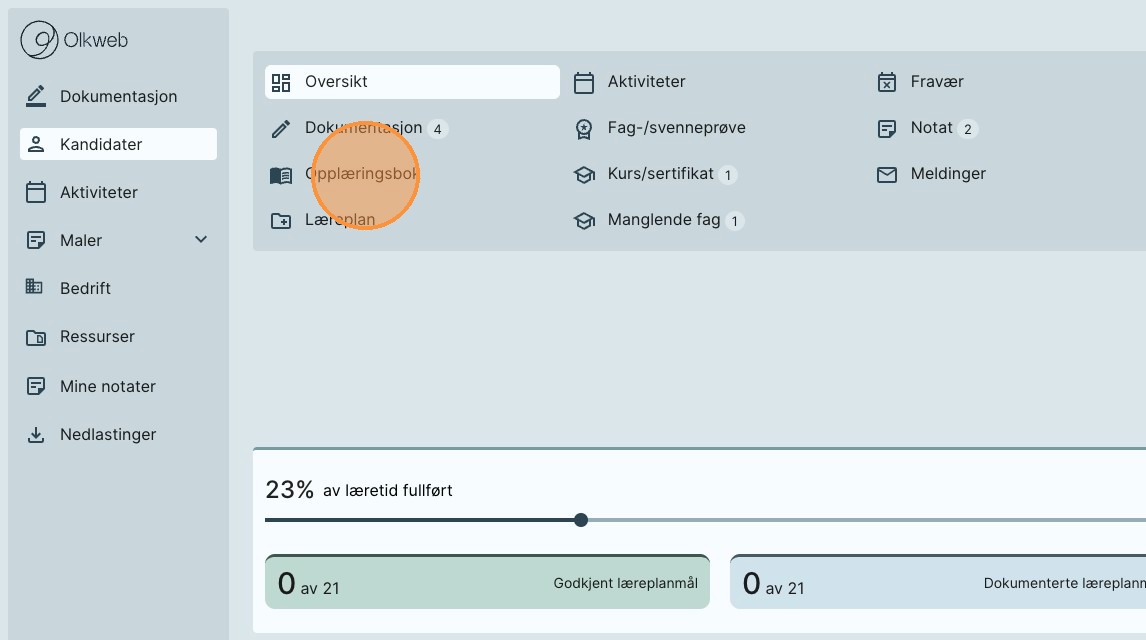Open the Manglende fag link
The image size is (1146, 640).
click(663, 220)
